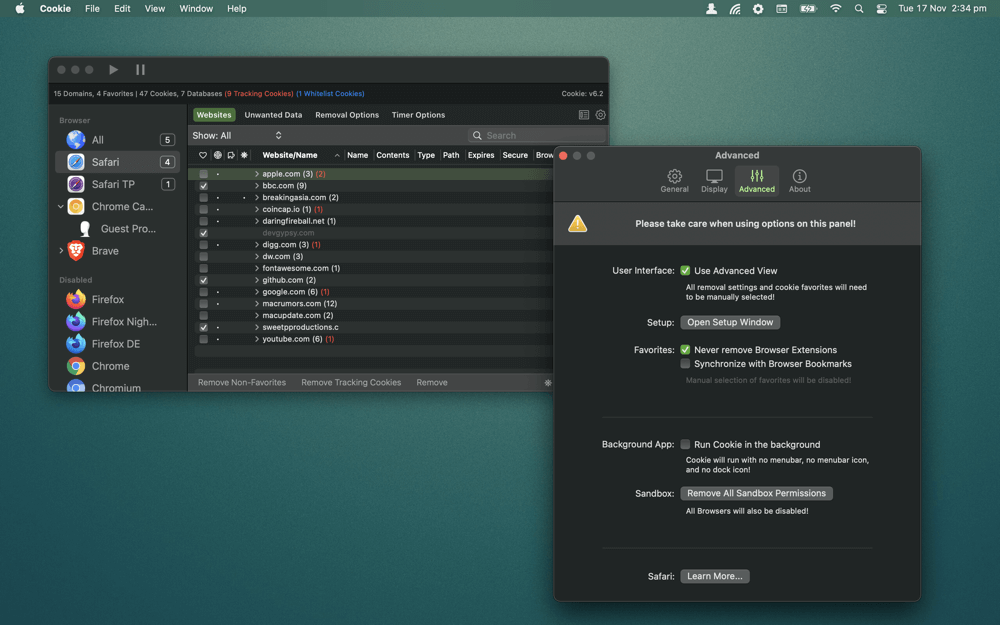Screen dimensions: 1000x625
Task: Click the play button in Cookie toolbar
Action: tap(114, 70)
